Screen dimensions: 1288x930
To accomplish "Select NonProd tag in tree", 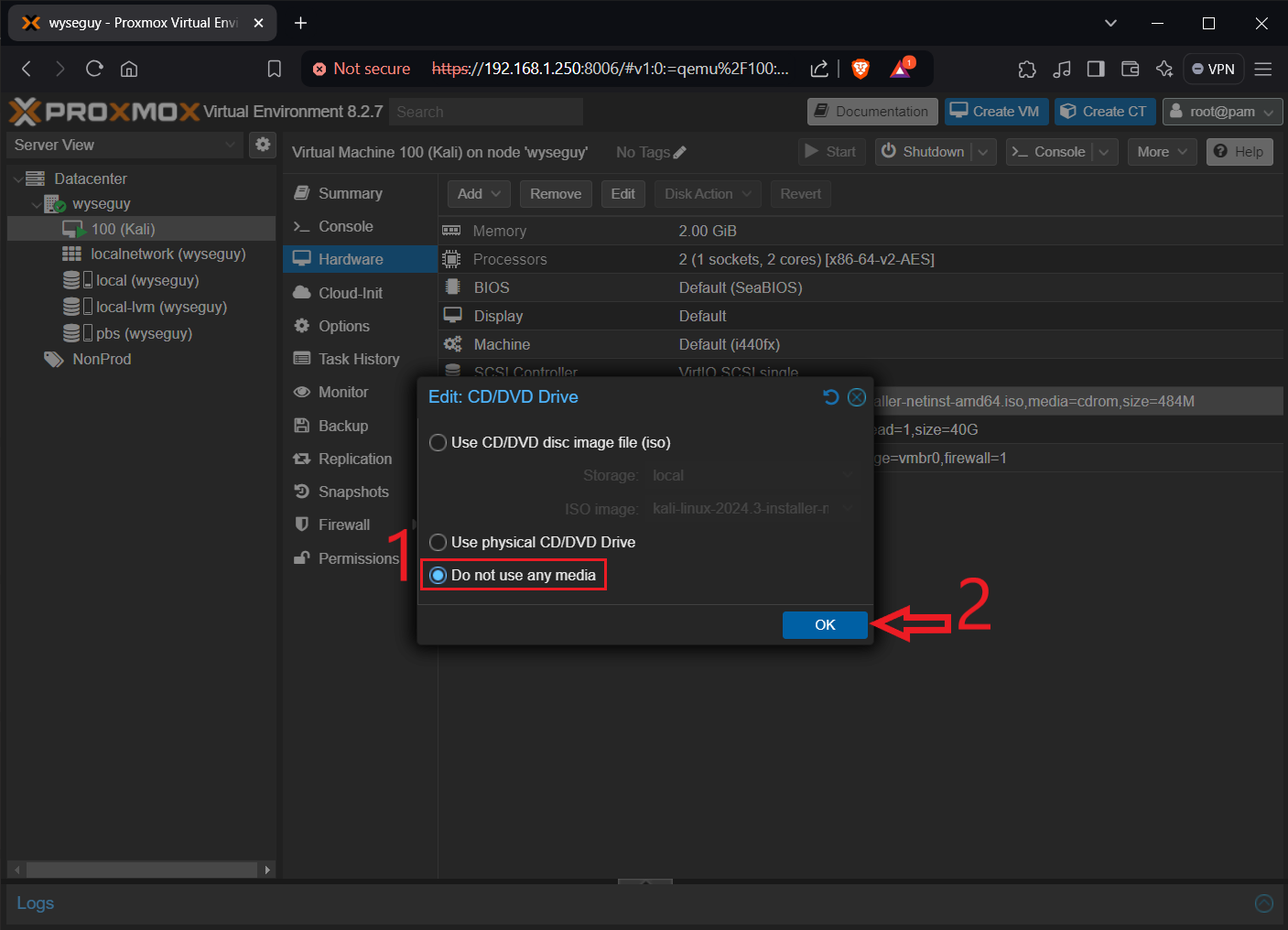I will point(102,359).
